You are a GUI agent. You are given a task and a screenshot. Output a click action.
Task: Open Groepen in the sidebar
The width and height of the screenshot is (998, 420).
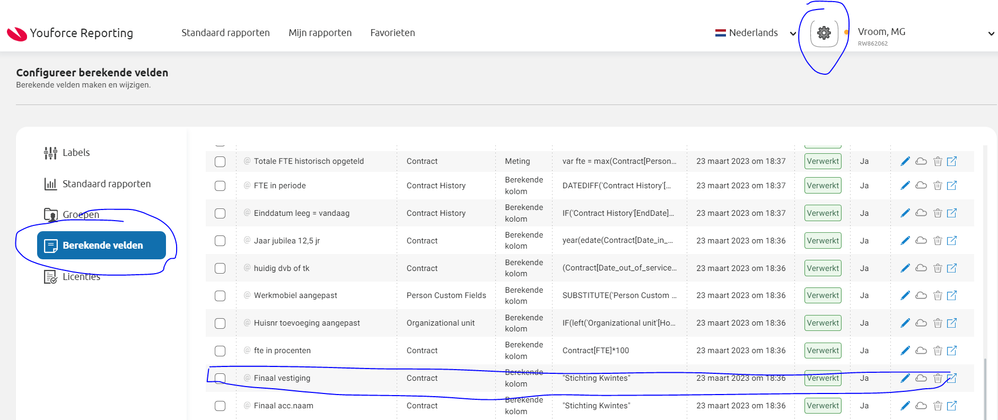coord(71,215)
